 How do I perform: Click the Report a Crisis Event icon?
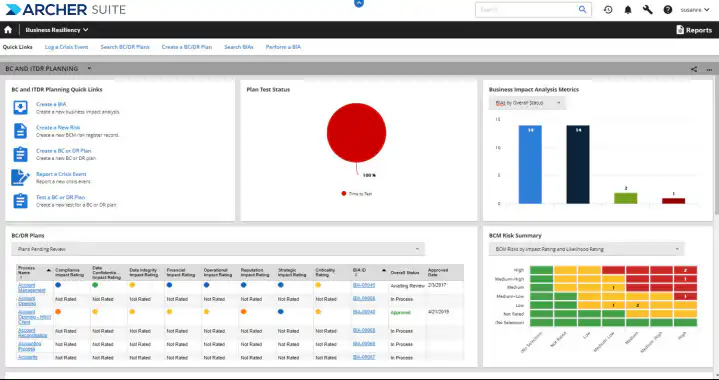(20, 177)
